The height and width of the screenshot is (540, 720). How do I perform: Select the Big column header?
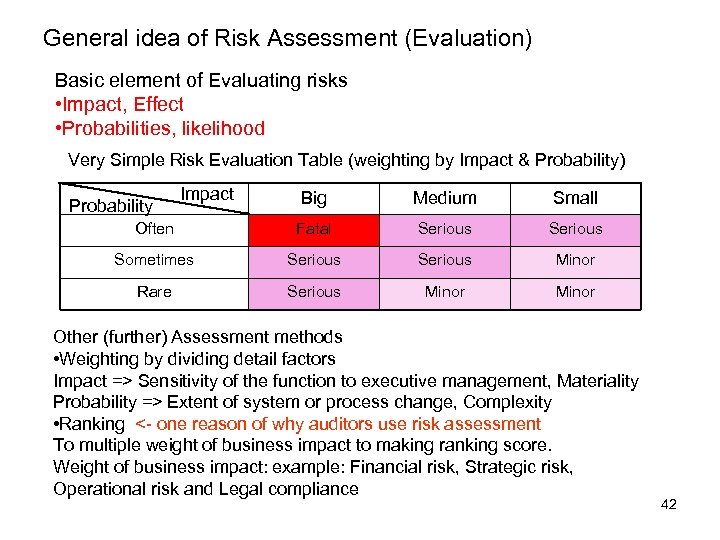pos(313,198)
